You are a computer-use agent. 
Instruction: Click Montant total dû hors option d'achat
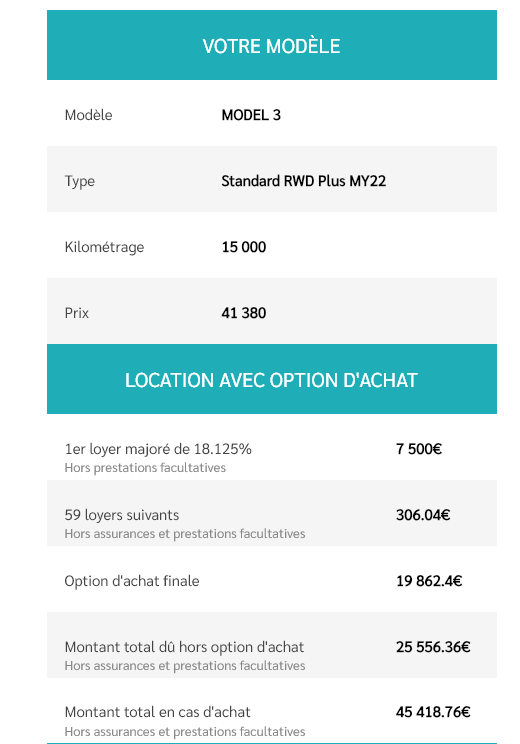coord(184,647)
